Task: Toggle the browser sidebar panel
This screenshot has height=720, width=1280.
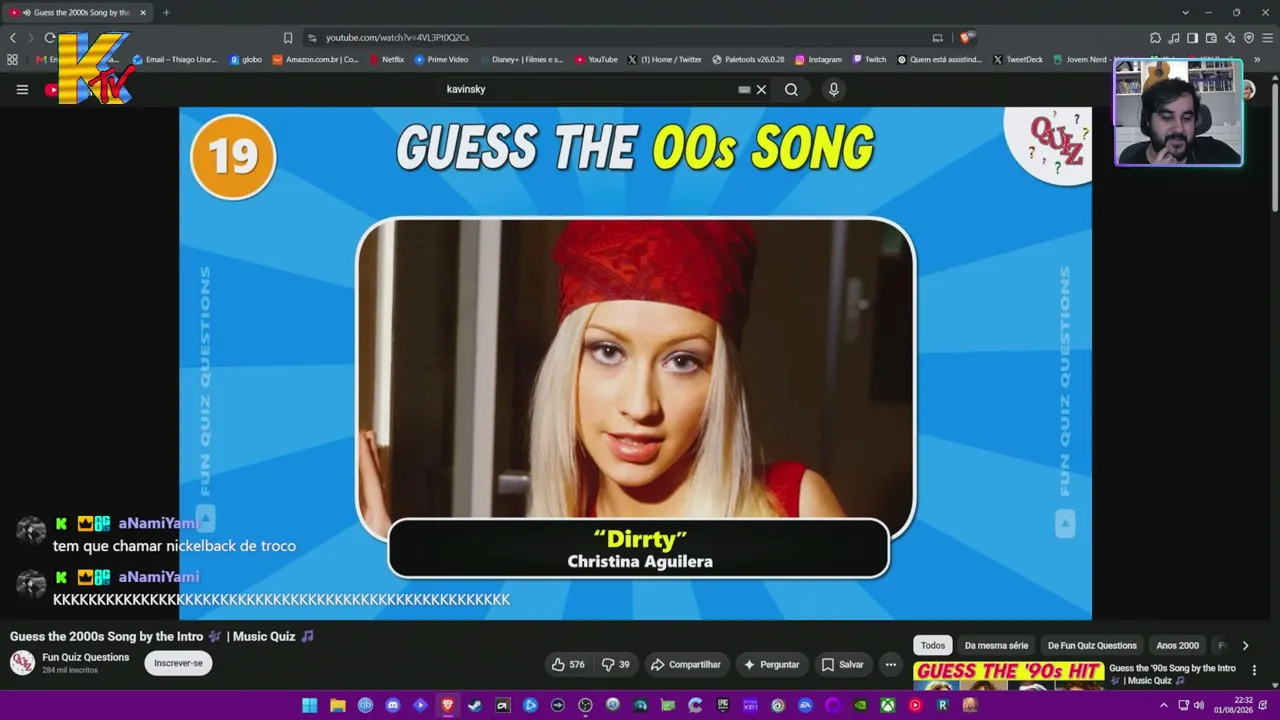Action: coord(1192,38)
